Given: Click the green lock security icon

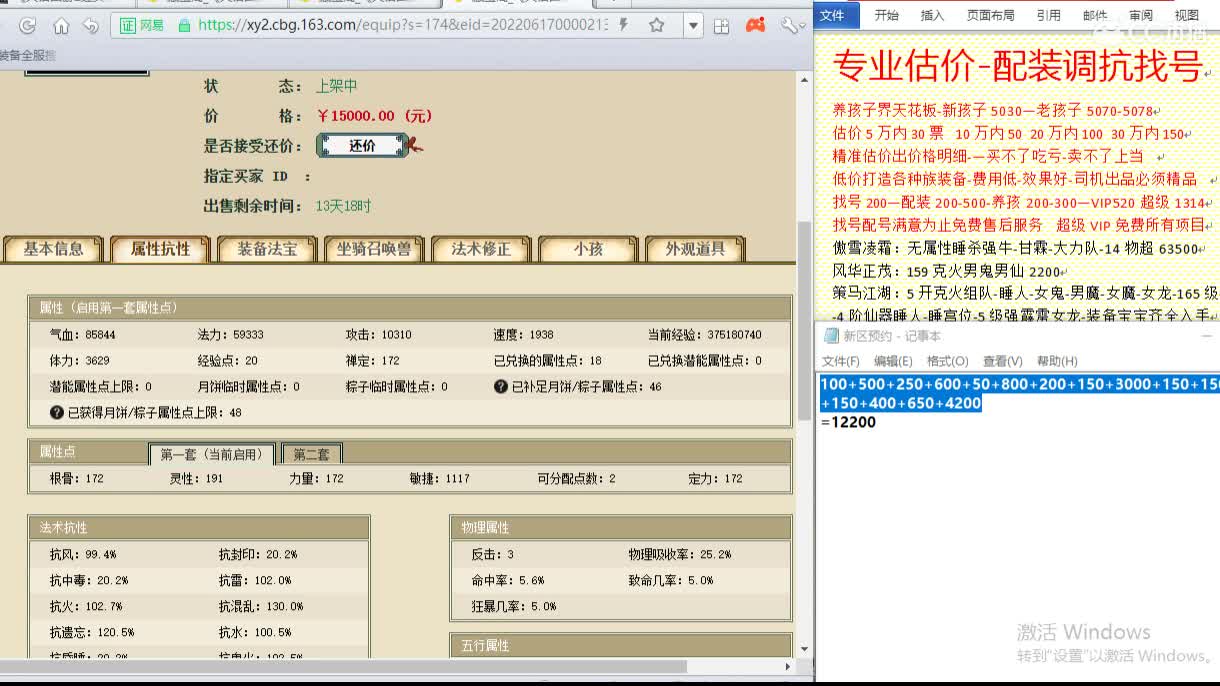Looking at the screenshot, I should click(184, 26).
